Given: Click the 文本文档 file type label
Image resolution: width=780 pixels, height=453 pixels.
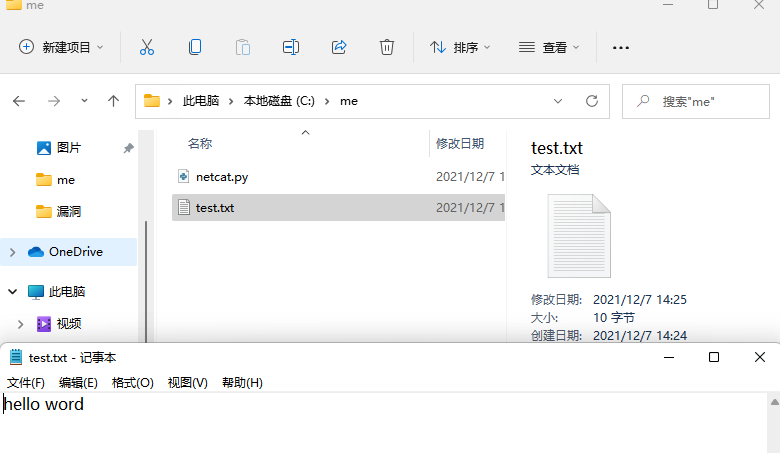Looking at the screenshot, I should (555, 170).
